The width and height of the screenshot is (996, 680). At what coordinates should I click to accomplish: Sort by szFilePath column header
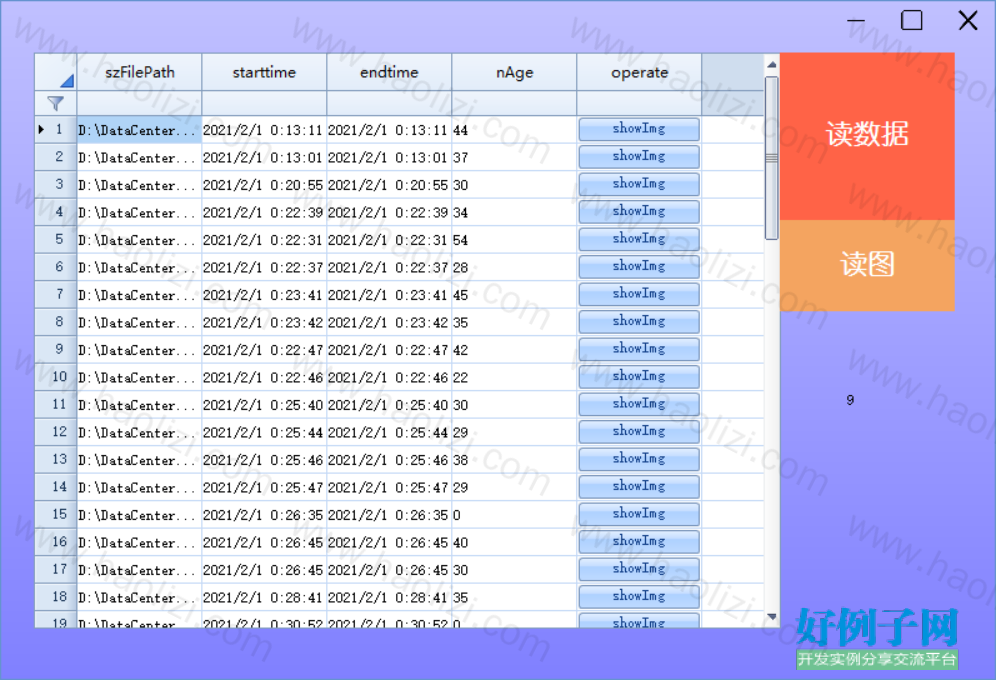point(140,72)
